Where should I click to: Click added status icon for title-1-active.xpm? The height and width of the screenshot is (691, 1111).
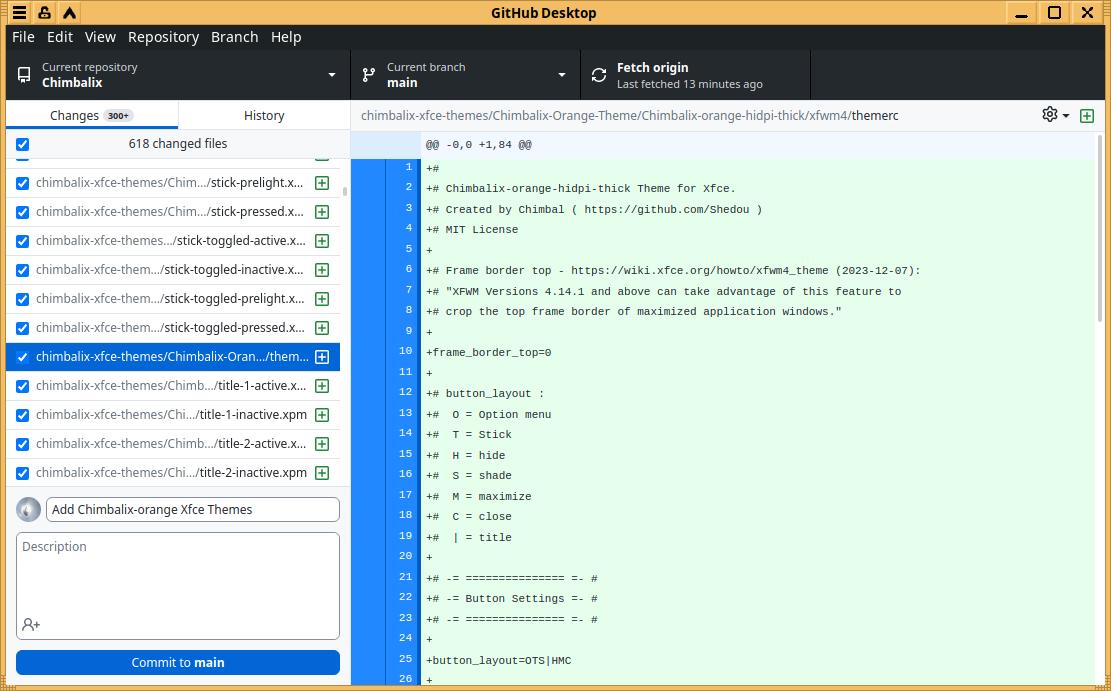tap(322, 386)
